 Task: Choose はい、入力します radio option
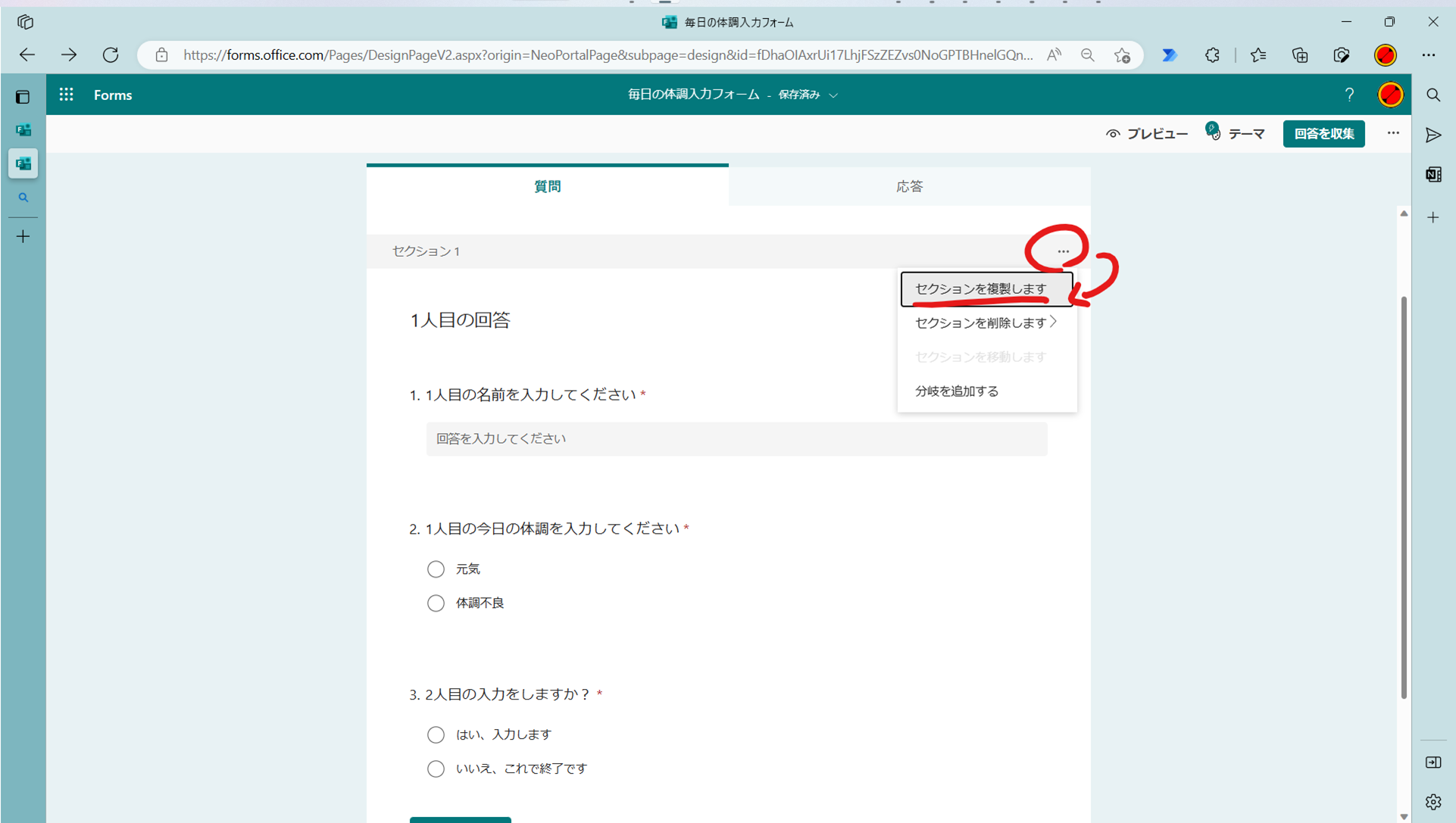click(x=436, y=734)
